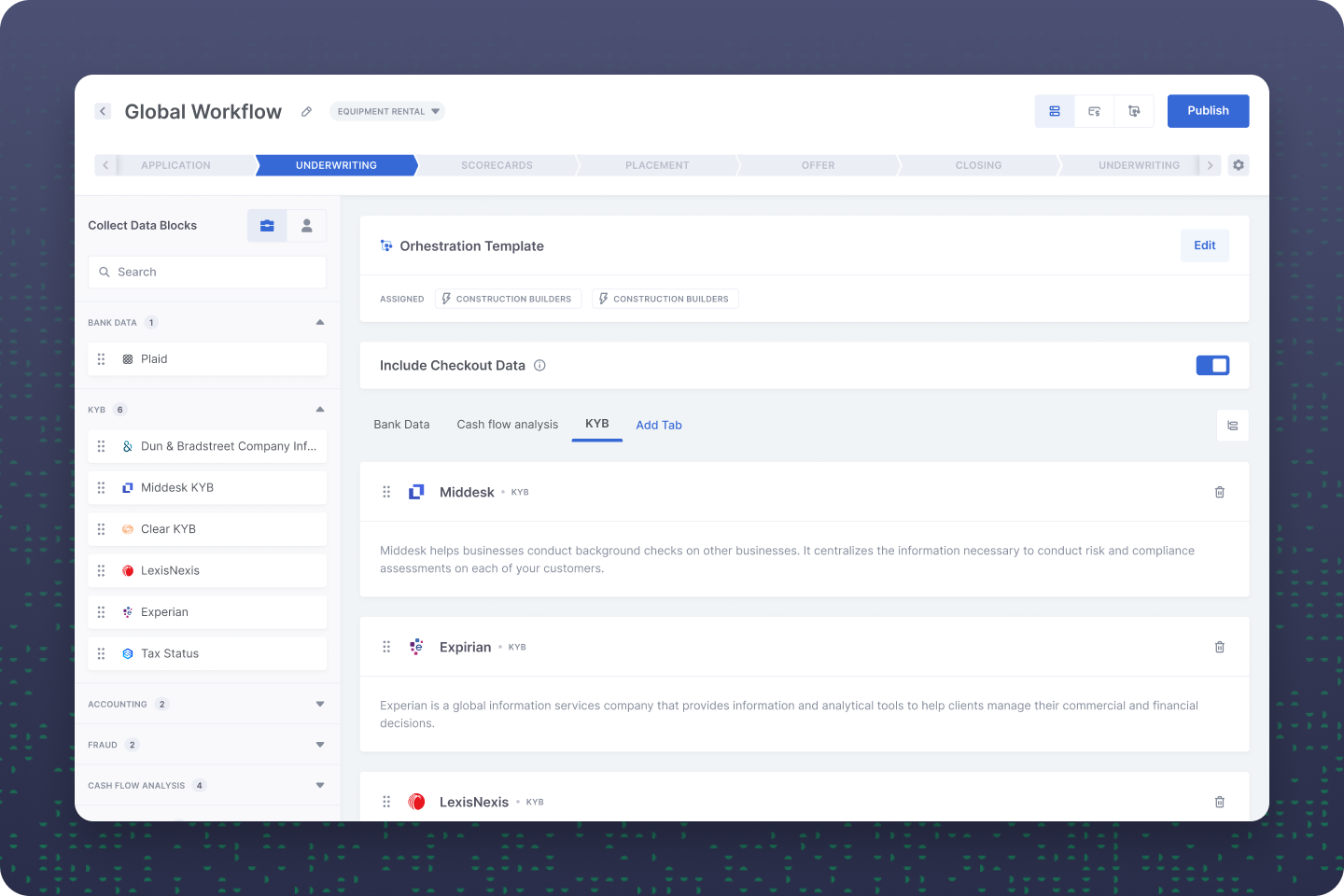Open stage settings gear icon
Image resolution: width=1344 pixels, height=896 pixels.
tap(1239, 165)
